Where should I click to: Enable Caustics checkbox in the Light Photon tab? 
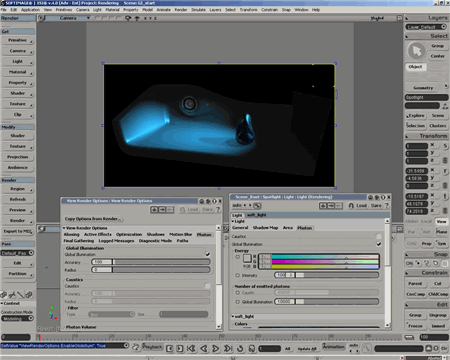pyautogui.click(x=378, y=236)
